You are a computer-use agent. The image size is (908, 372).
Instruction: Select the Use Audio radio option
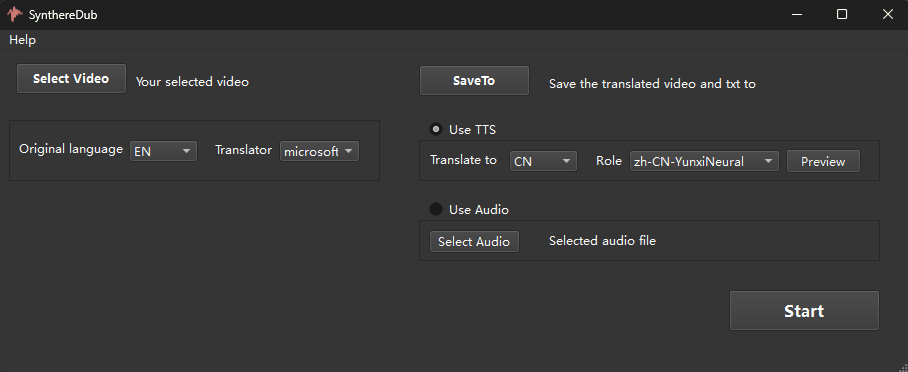pos(435,209)
